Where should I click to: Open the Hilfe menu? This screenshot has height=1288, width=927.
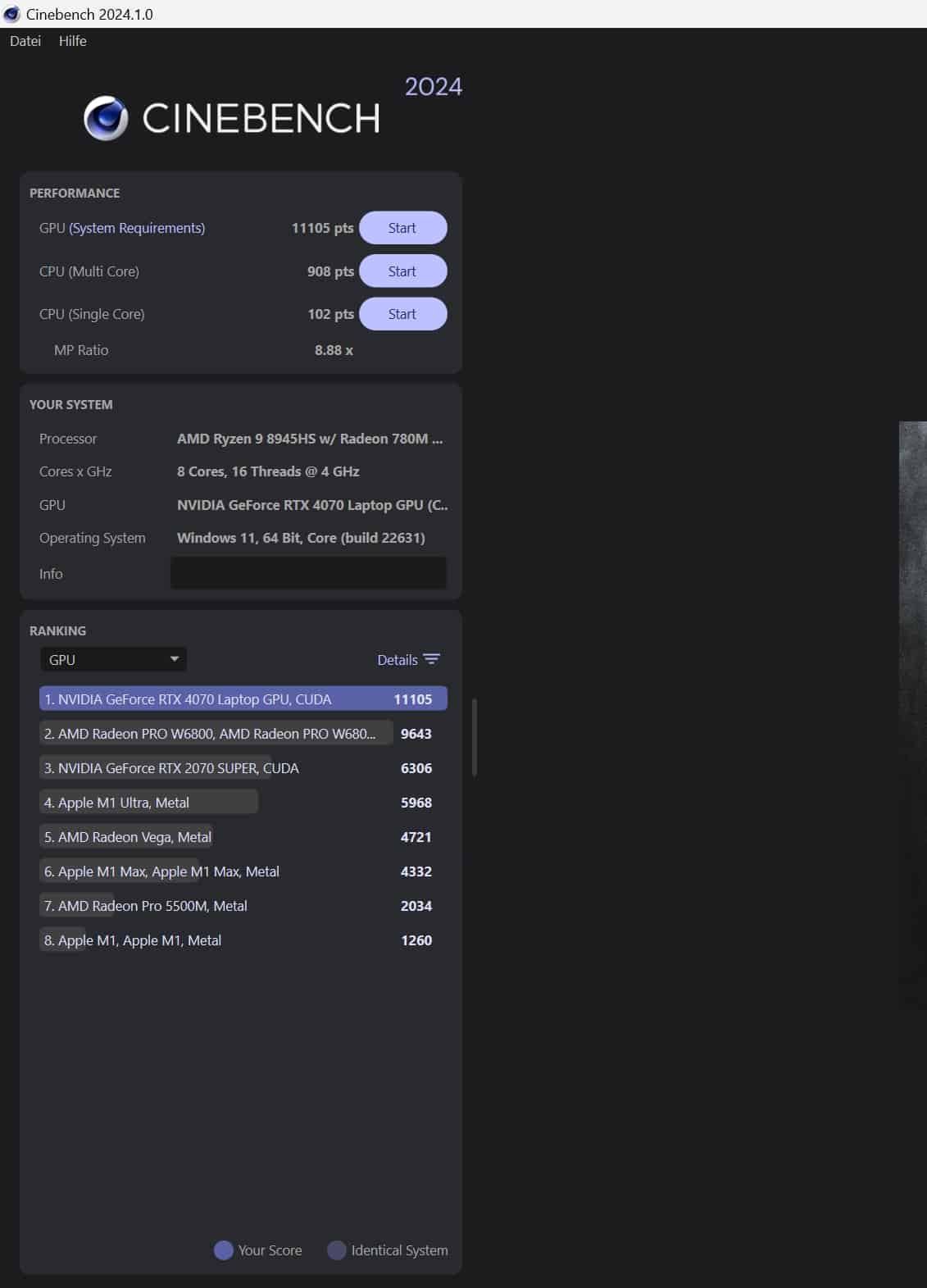(x=72, y=41)
